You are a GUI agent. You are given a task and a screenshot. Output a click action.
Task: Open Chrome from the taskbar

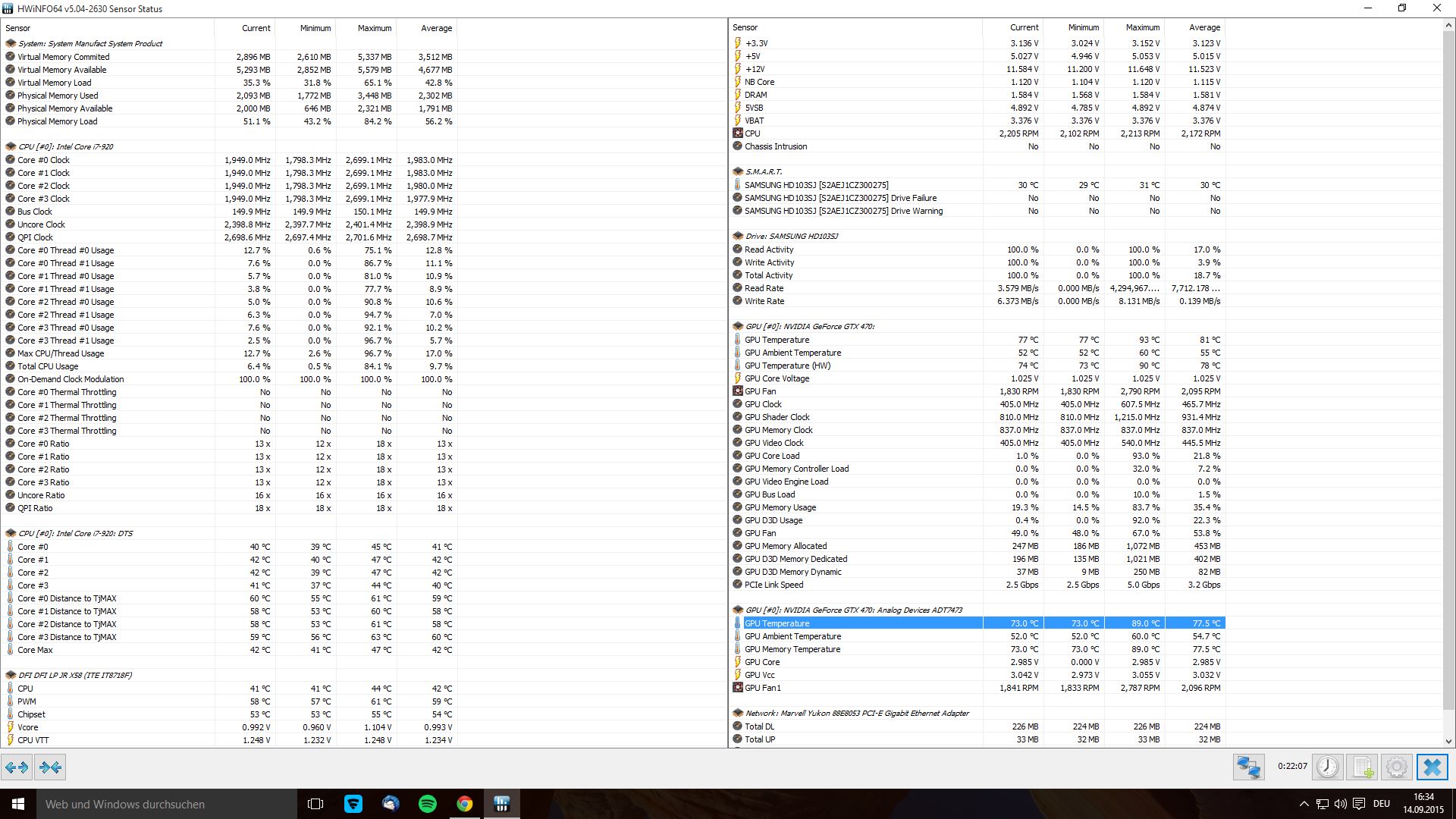[x=465, y=804]
